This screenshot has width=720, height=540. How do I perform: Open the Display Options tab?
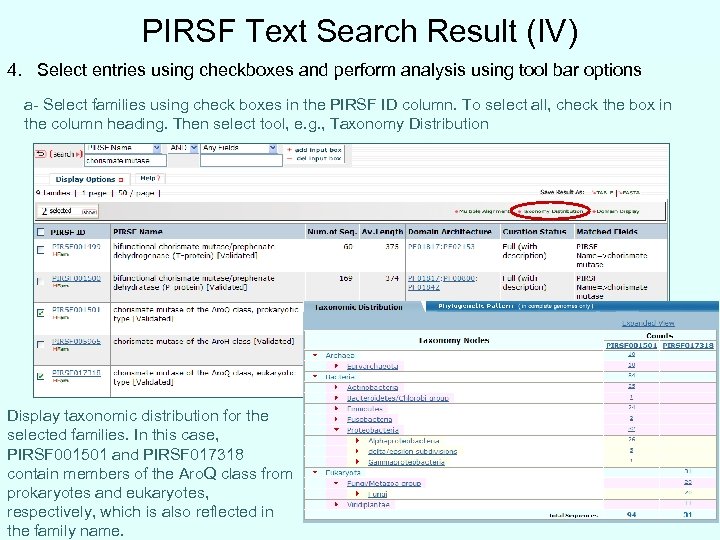90,179
